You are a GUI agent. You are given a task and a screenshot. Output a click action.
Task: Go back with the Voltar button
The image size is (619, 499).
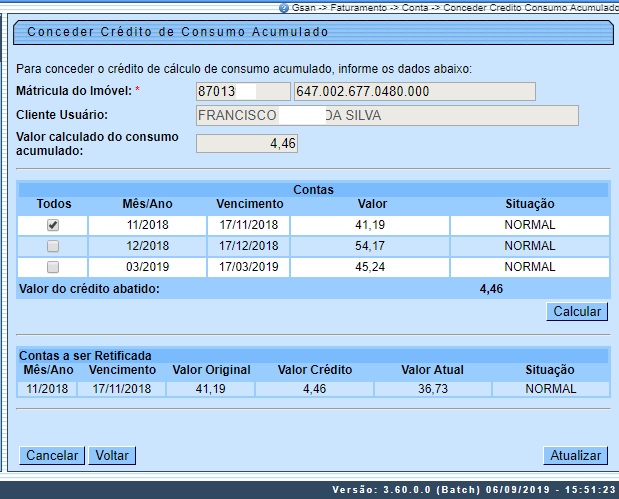(112, 456)
